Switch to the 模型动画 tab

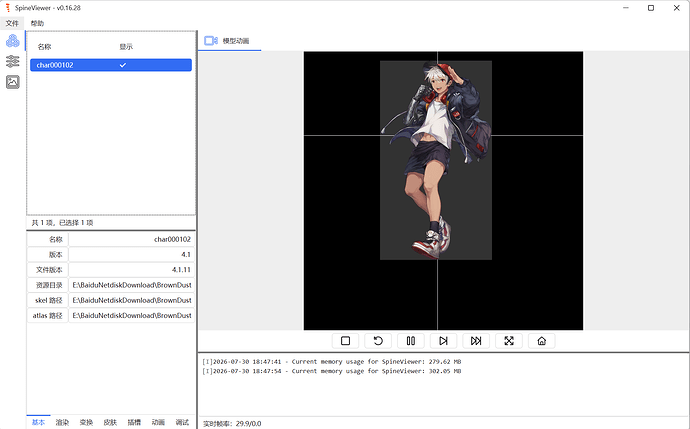click(x=229, y=41)
